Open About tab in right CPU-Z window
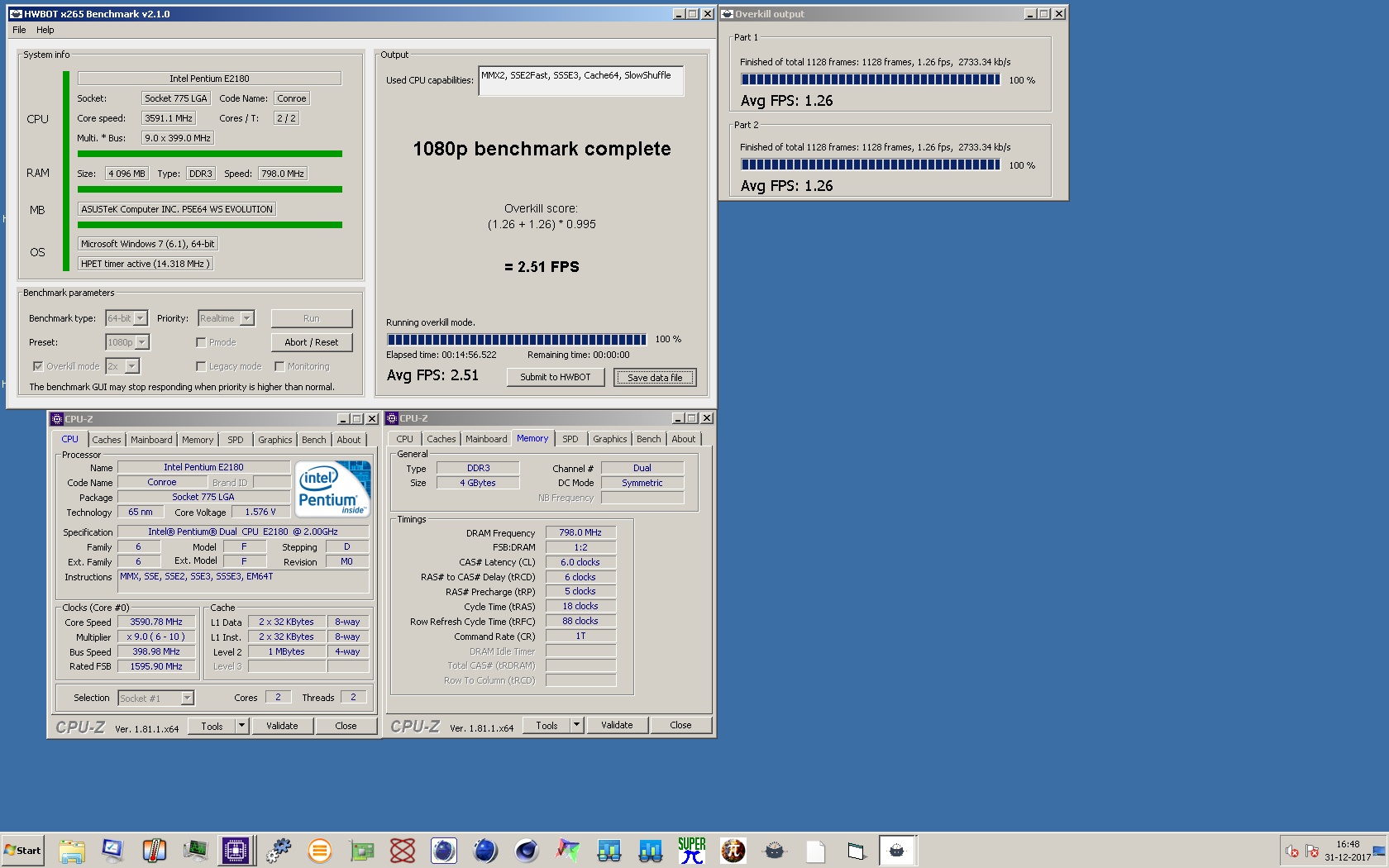This screenshot has width=1389, height=868. coord(684,439)
